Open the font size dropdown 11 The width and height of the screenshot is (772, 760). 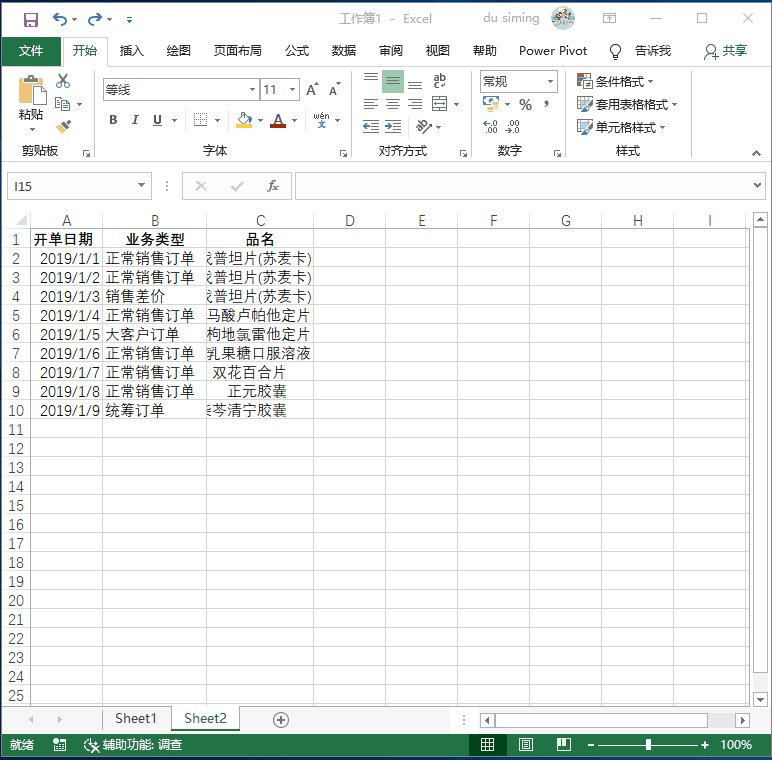(x=292, y=90)
